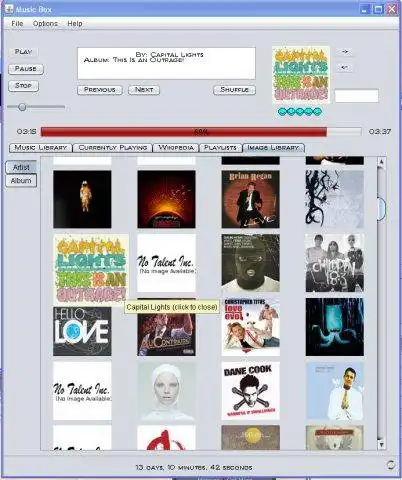Select the No Talent Inc. placeholder left of white face
The height and width of the screenshot is (480, 402).
(x=82, y=391)
